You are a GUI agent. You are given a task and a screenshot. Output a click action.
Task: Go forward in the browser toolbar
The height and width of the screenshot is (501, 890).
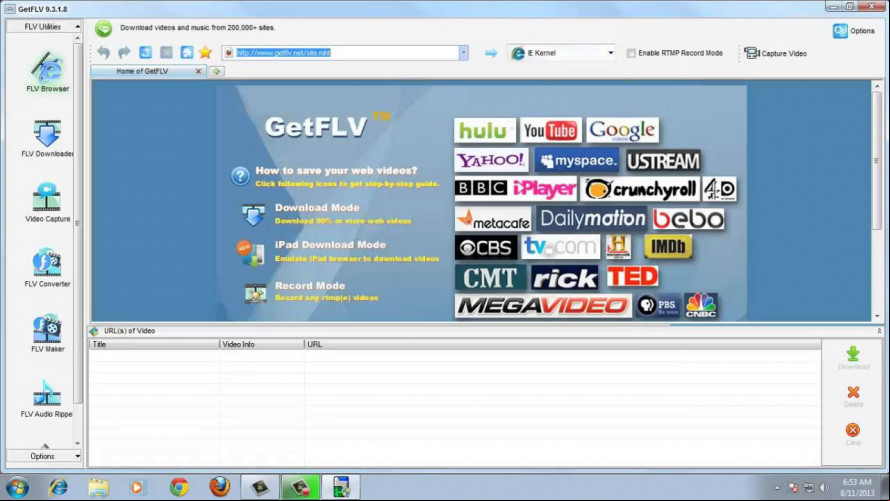click(x=124, y=53)
